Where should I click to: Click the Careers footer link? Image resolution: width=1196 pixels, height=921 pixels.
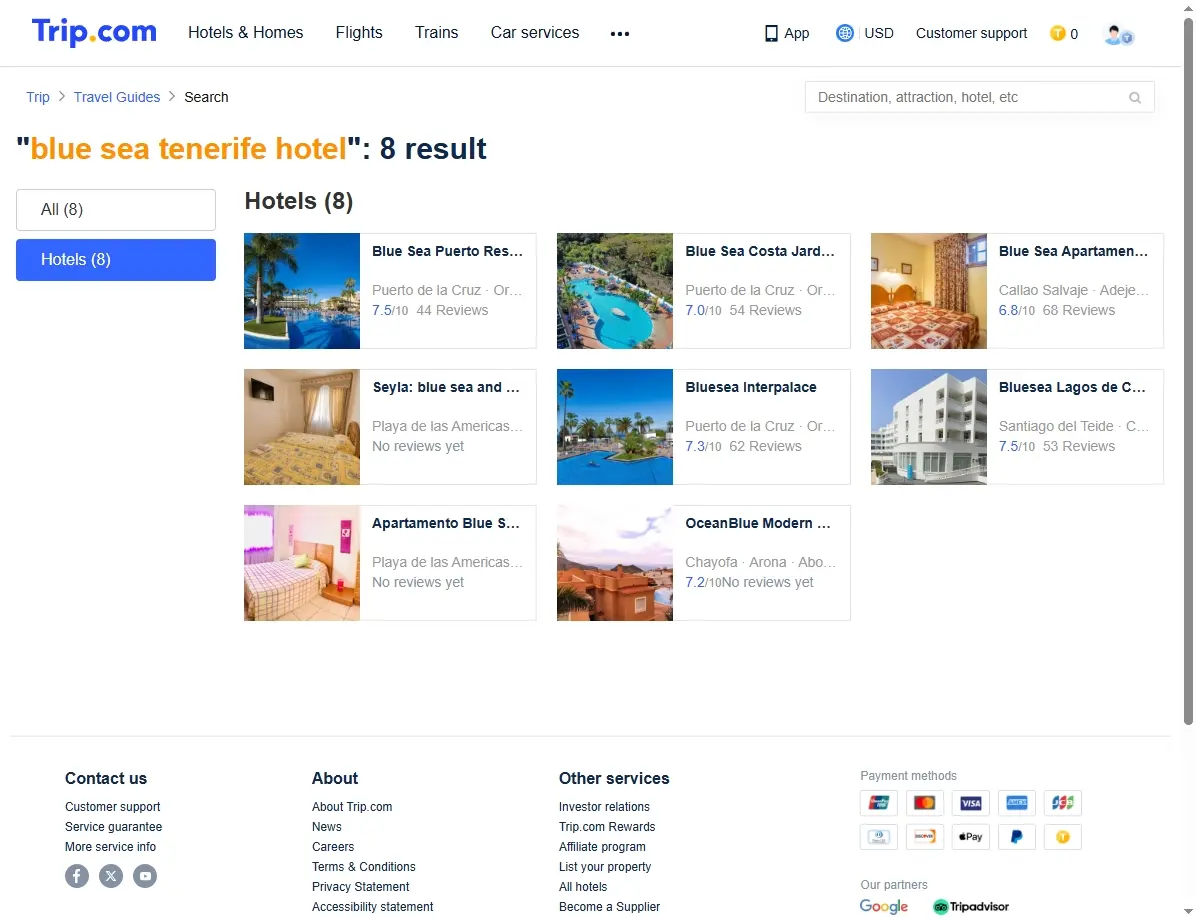pyautogui.click(x=333, y=846)
